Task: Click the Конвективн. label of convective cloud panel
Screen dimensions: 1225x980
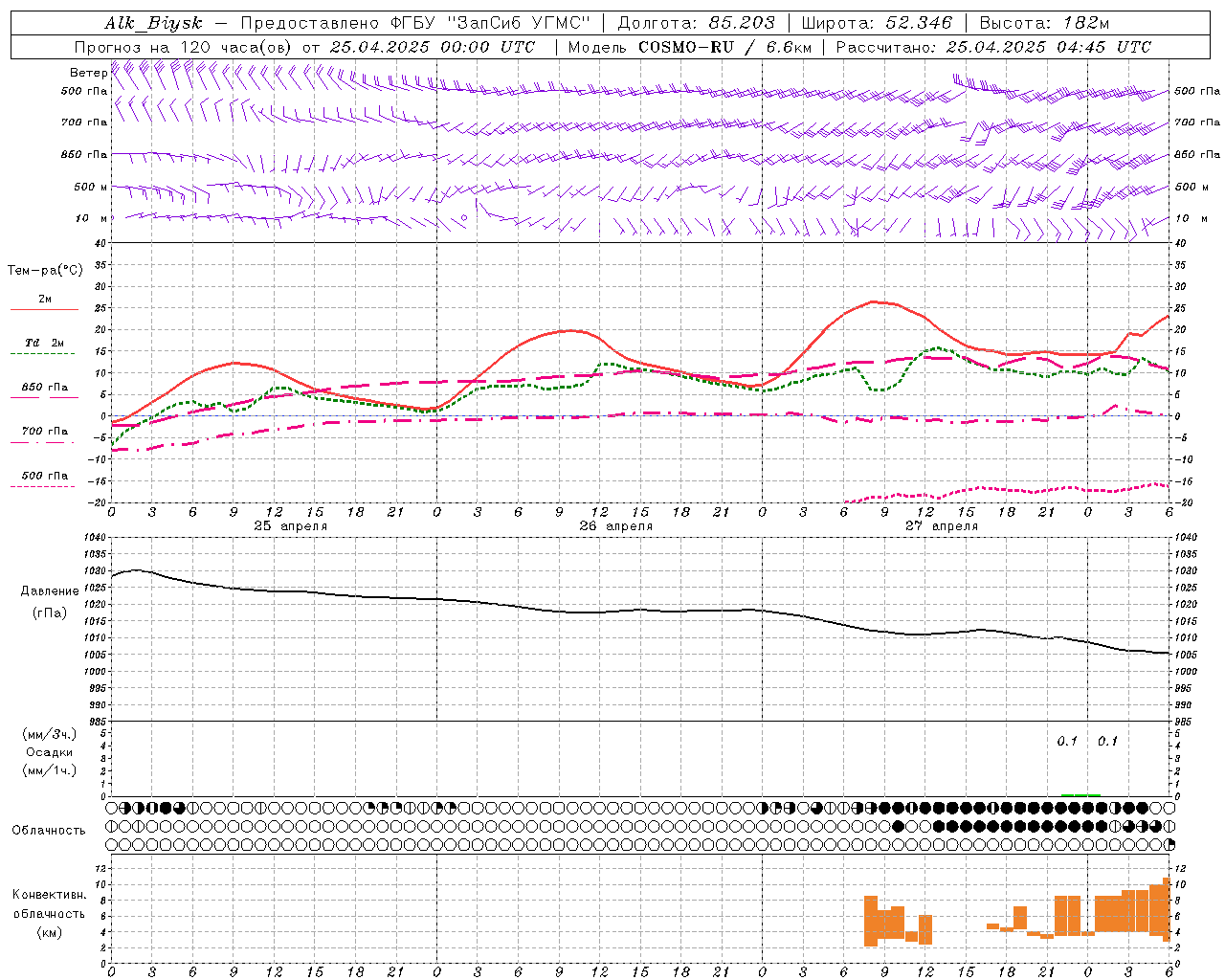Action: 49,895
